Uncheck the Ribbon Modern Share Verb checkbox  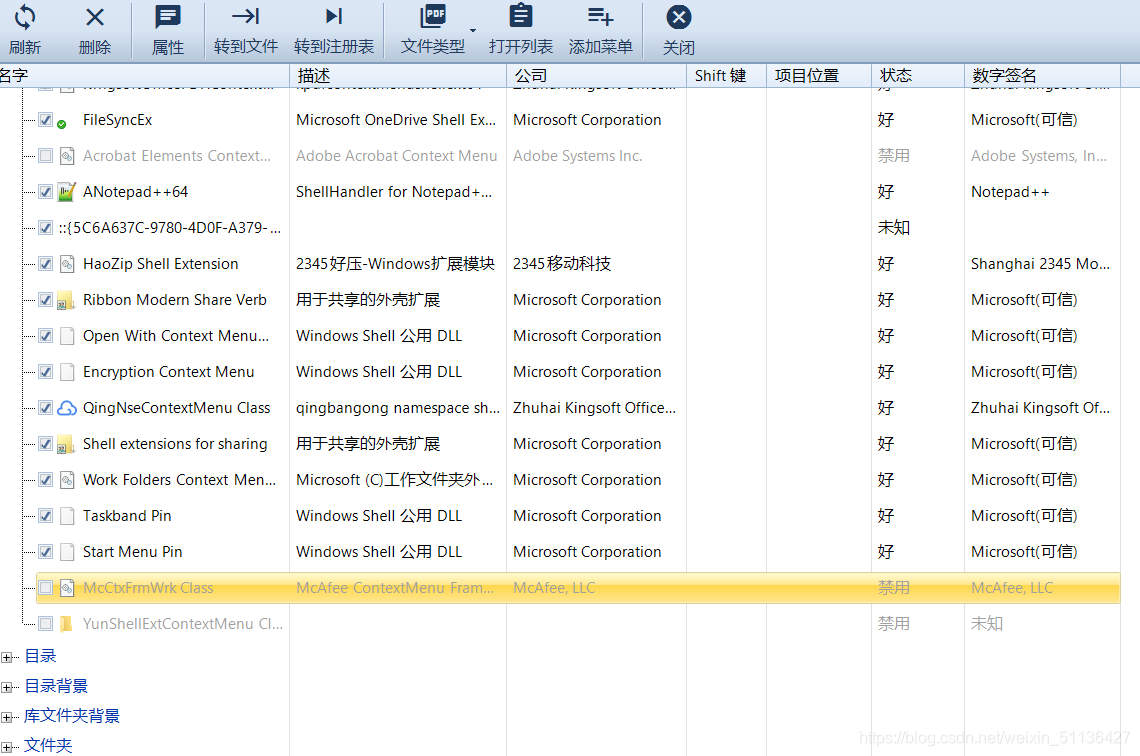pos(46,299)
